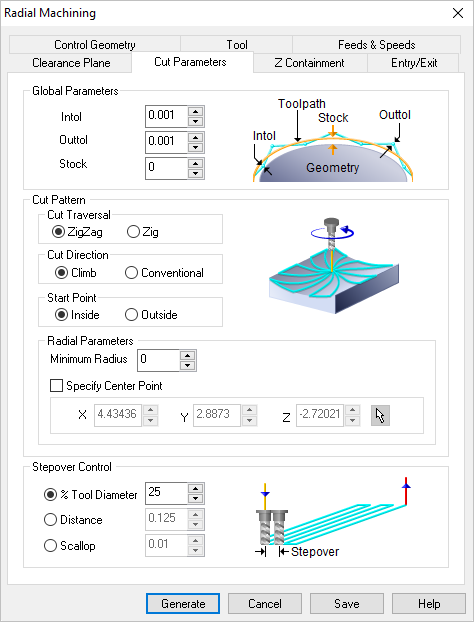Select the Cut Parameters tab
Viewport: 474px width, 622px height.
click(x=190, y=62)
